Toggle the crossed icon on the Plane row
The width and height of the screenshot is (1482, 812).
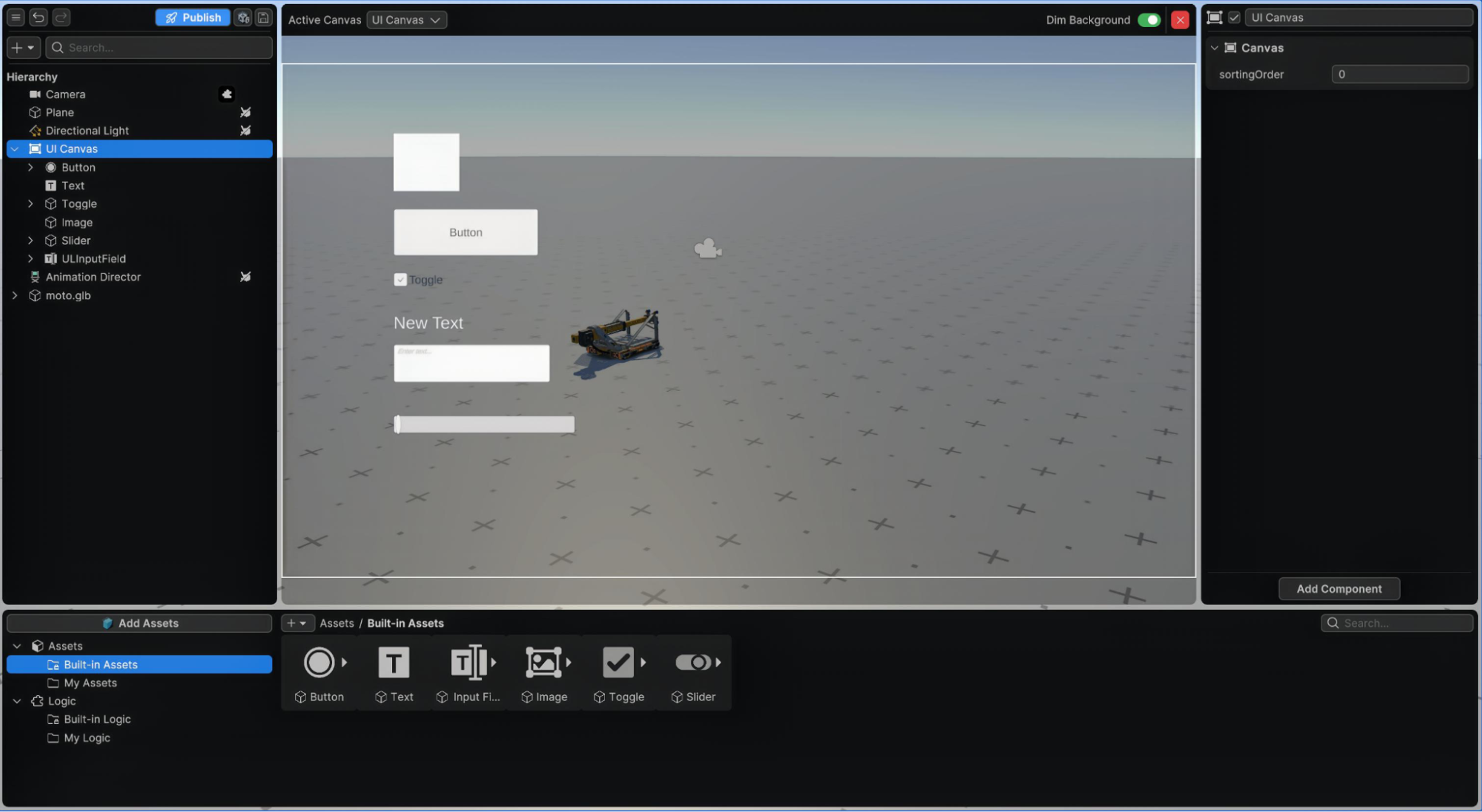click(x=245, y=112)
